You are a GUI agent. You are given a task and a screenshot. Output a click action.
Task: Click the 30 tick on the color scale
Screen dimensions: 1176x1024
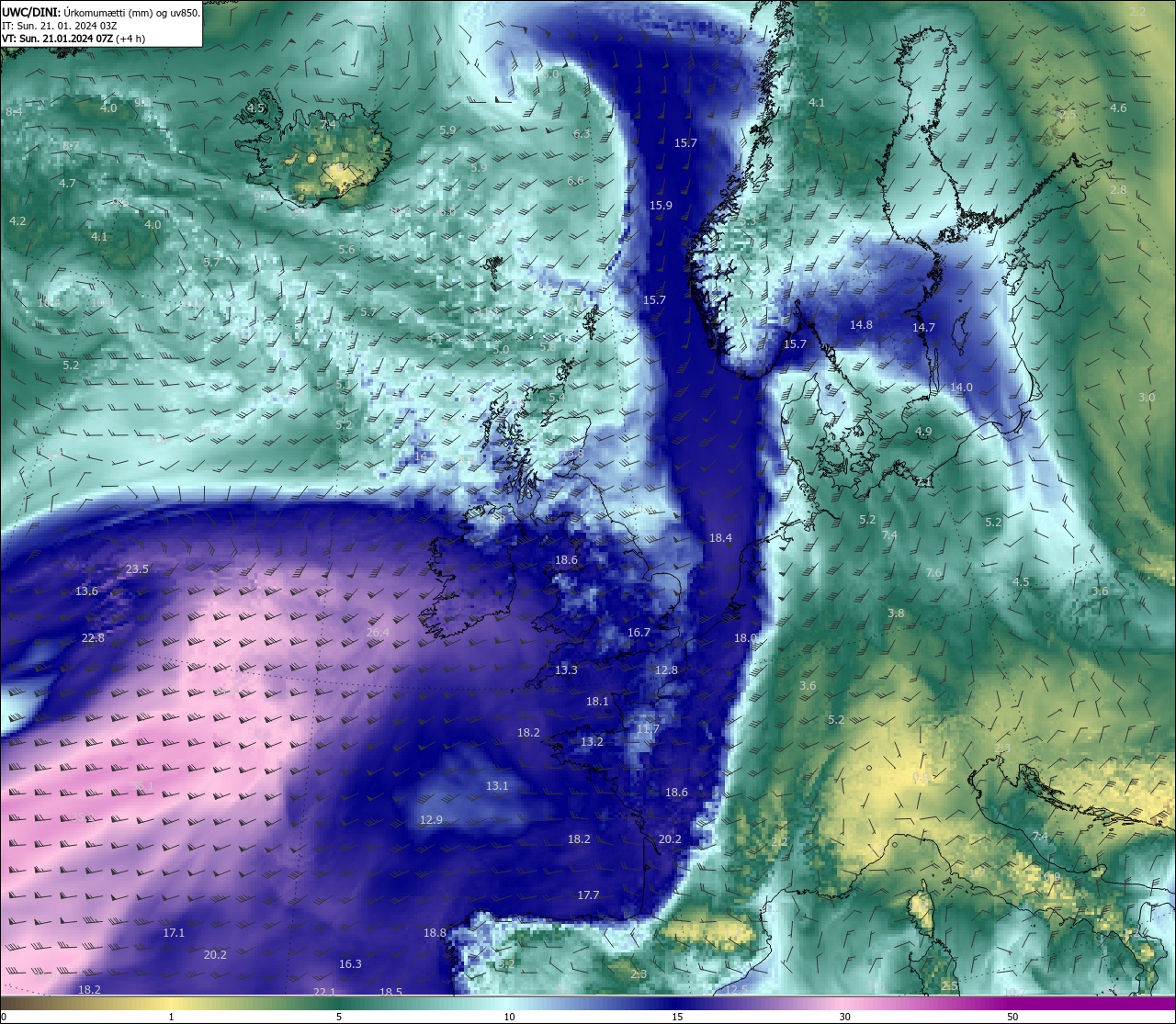click(844, 1017)
